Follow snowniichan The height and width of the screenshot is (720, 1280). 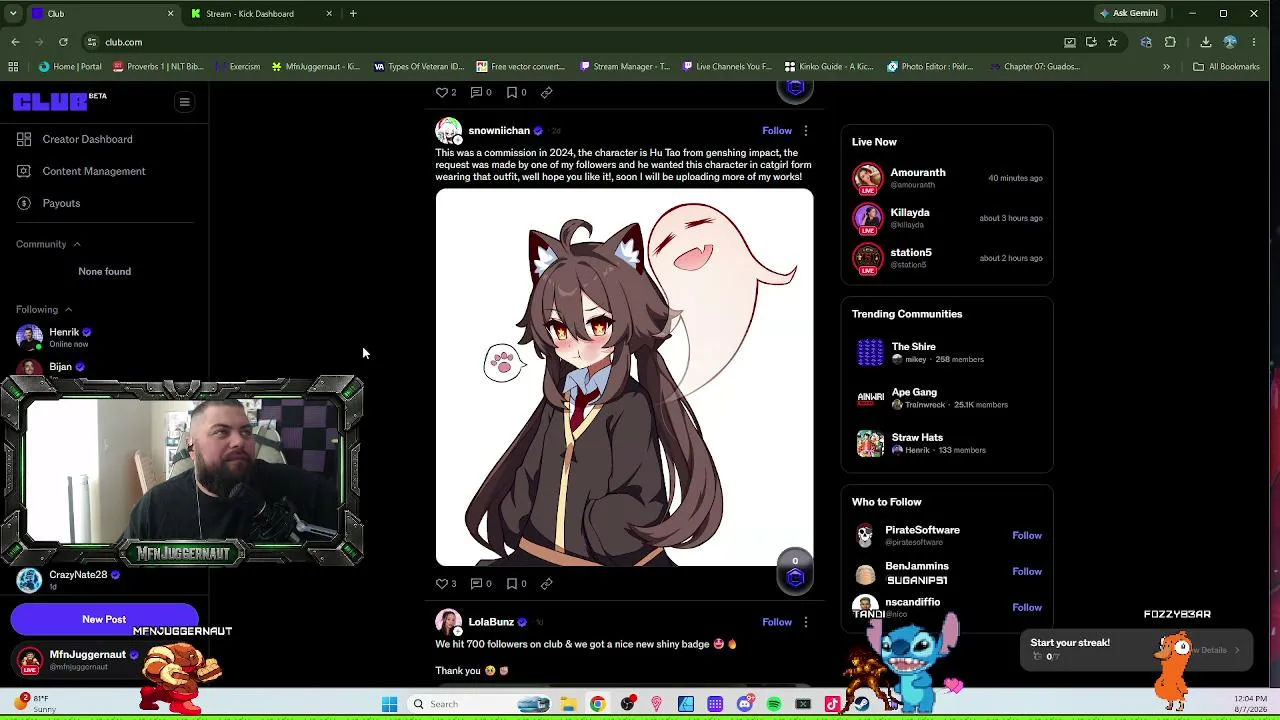777,131
